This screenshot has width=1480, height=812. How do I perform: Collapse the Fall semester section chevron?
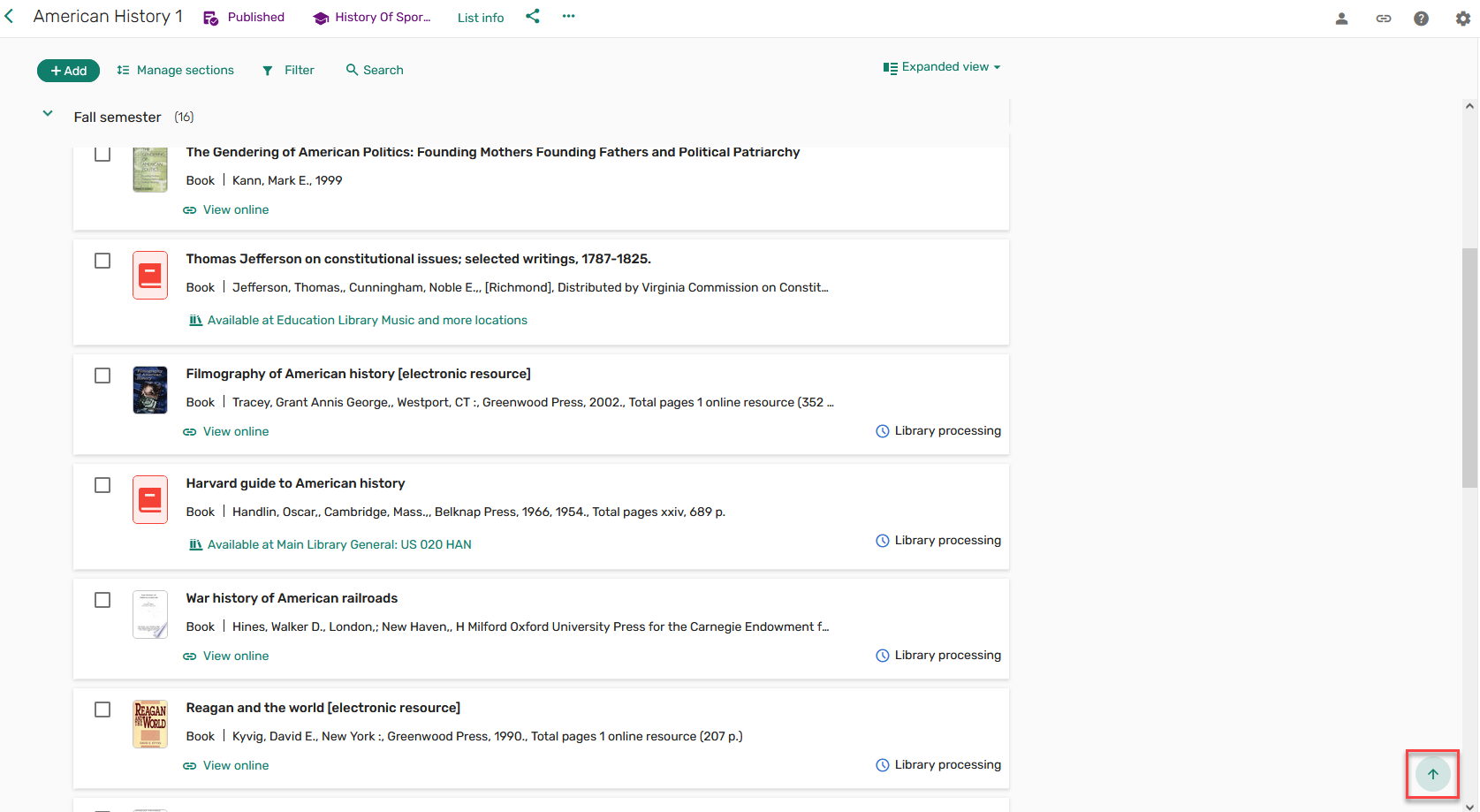[48, 114]
